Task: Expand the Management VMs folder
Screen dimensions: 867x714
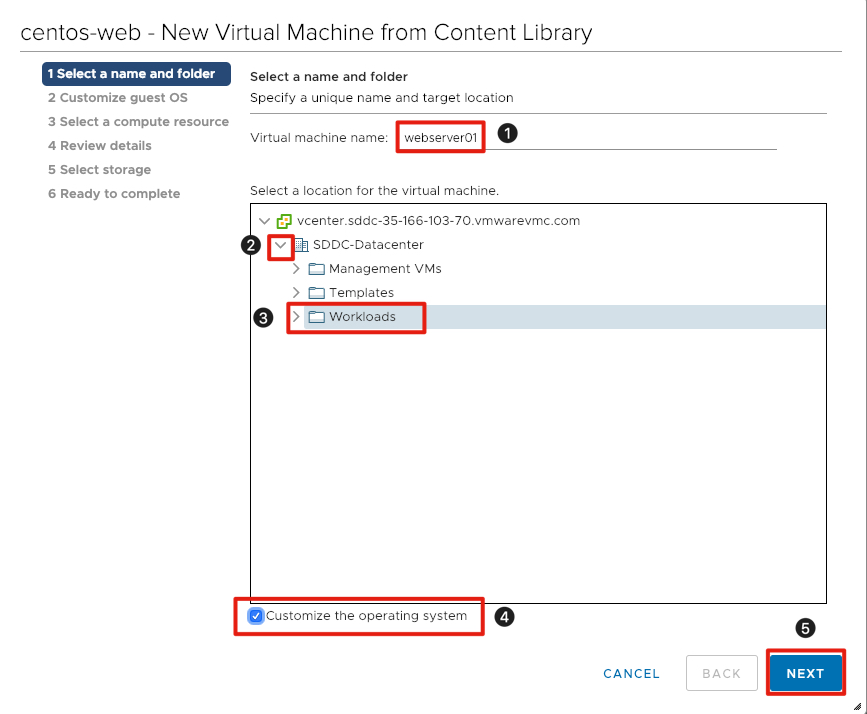Action: [296, 269]
